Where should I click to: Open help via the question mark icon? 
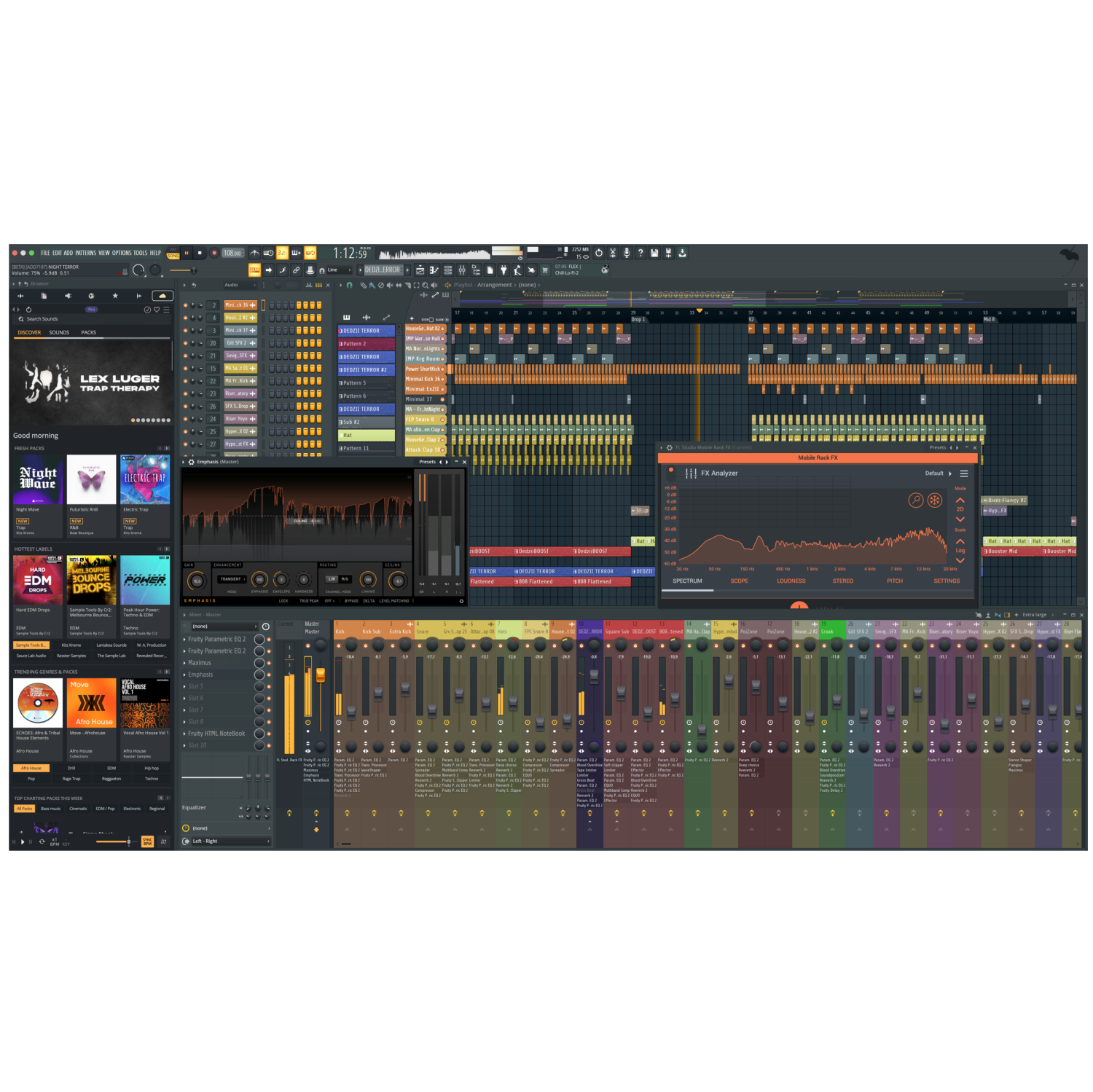[x=640, y=253]
